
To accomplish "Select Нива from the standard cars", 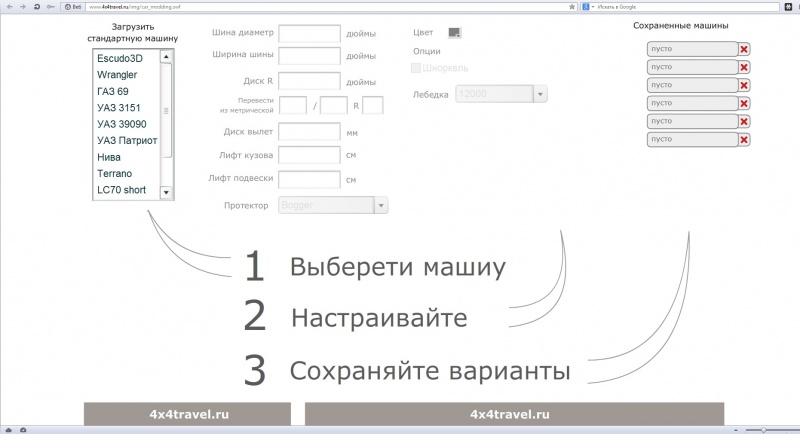I will coord(109,157).
